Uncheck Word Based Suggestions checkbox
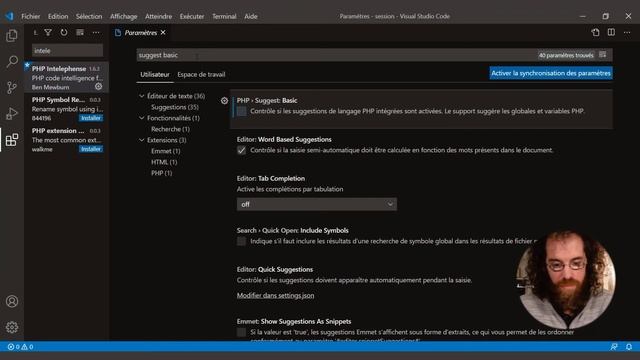 242,150
